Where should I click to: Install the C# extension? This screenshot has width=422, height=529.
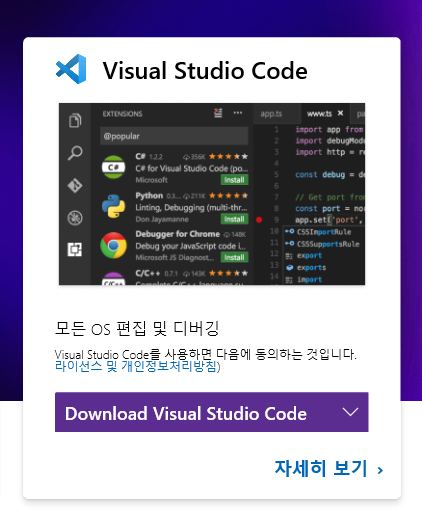(234, 180)
